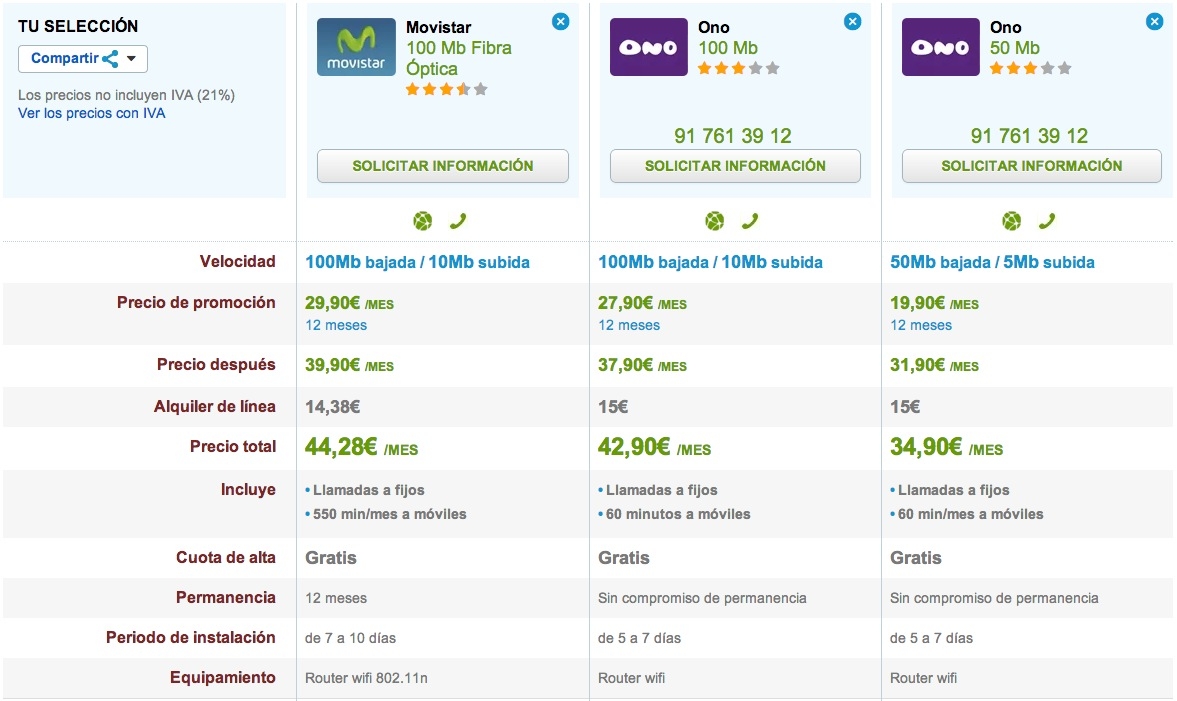Viewport: 1177px width, 701px height.
Task: Click the share icon in Compartir
Action: [x=110, y=59]
